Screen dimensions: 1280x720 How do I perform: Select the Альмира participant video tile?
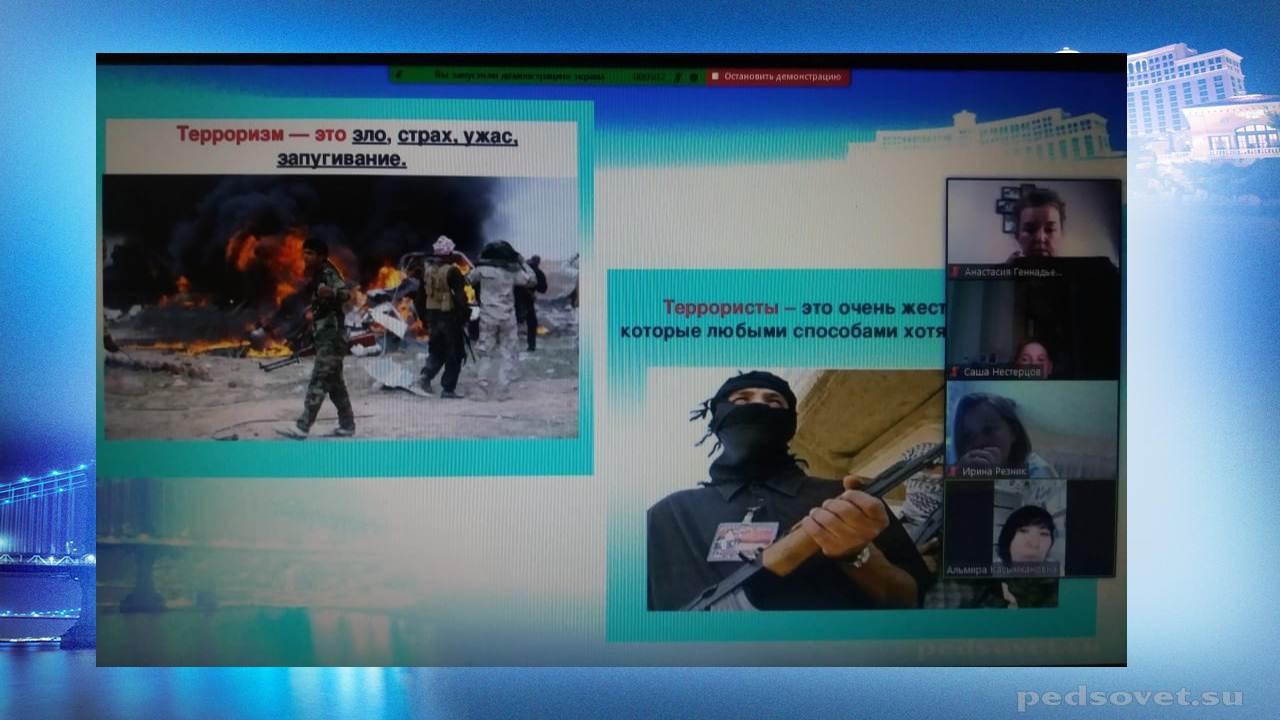tap(1030, 528)
